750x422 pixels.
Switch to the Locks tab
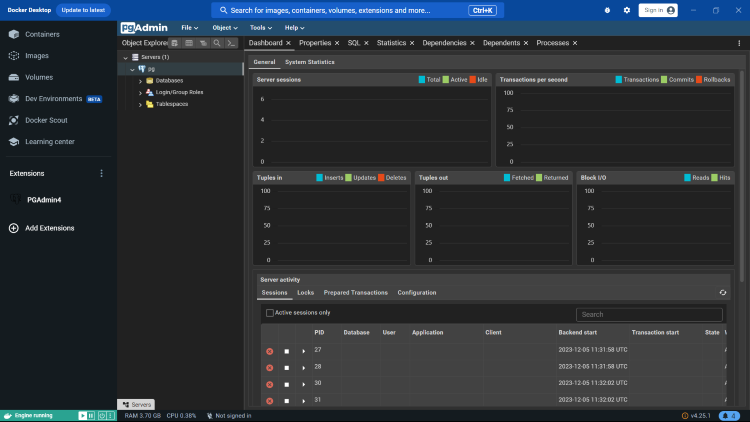pyautogui.click(x=305, y=293)
